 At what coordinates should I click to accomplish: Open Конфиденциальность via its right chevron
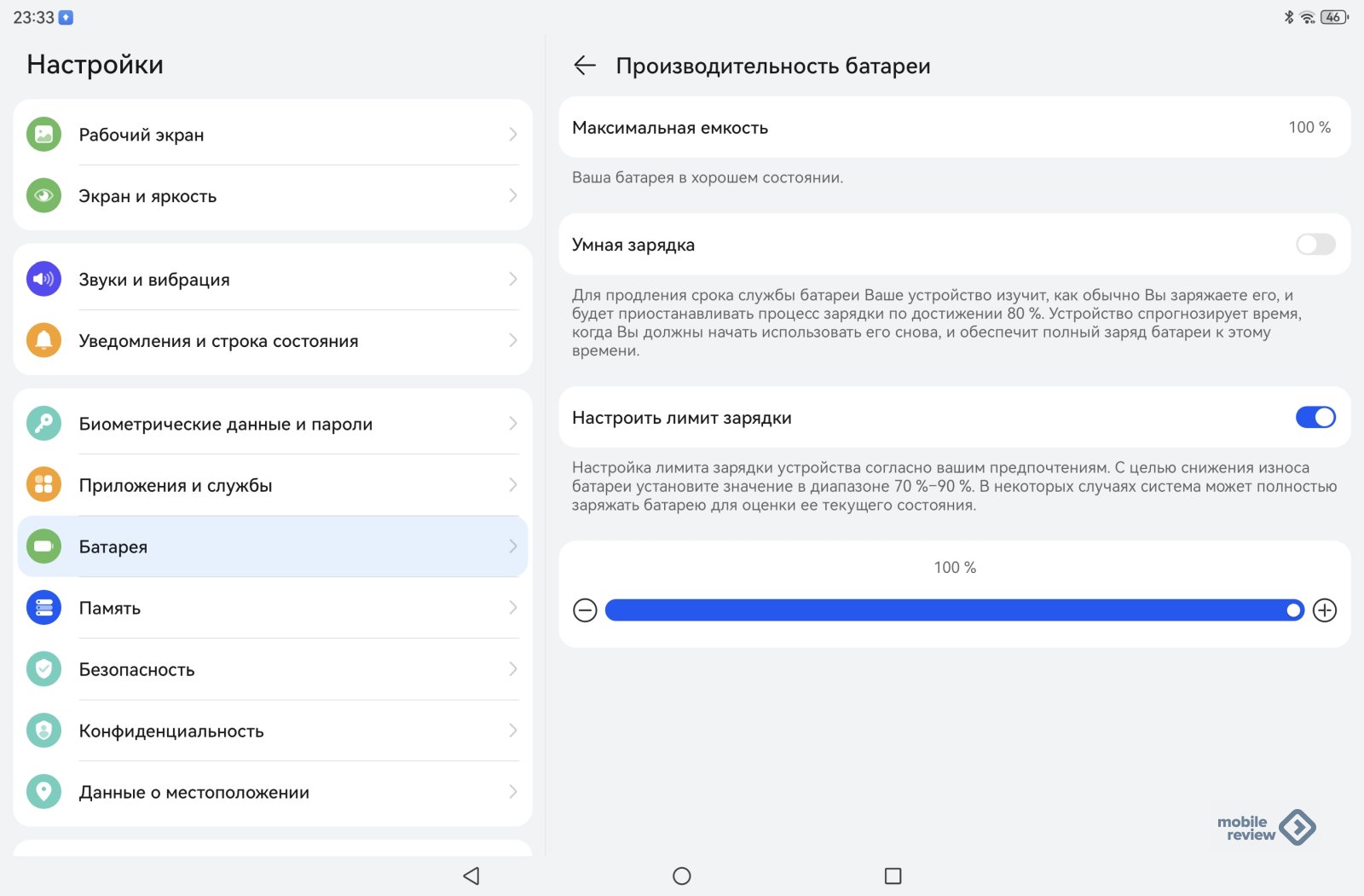[x=512, y=731]
